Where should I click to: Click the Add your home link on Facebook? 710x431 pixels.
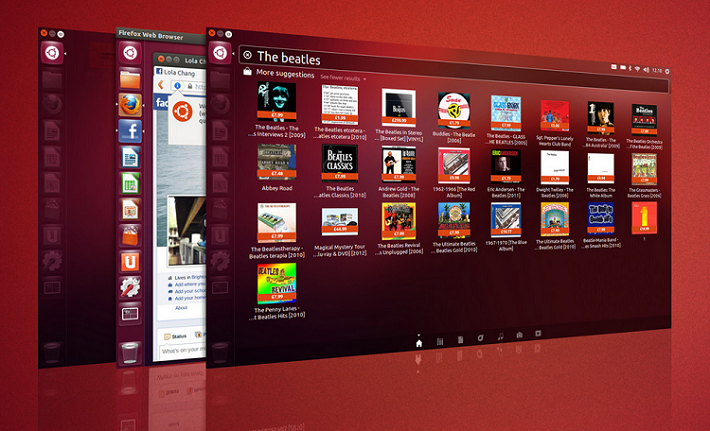point(190,298)
